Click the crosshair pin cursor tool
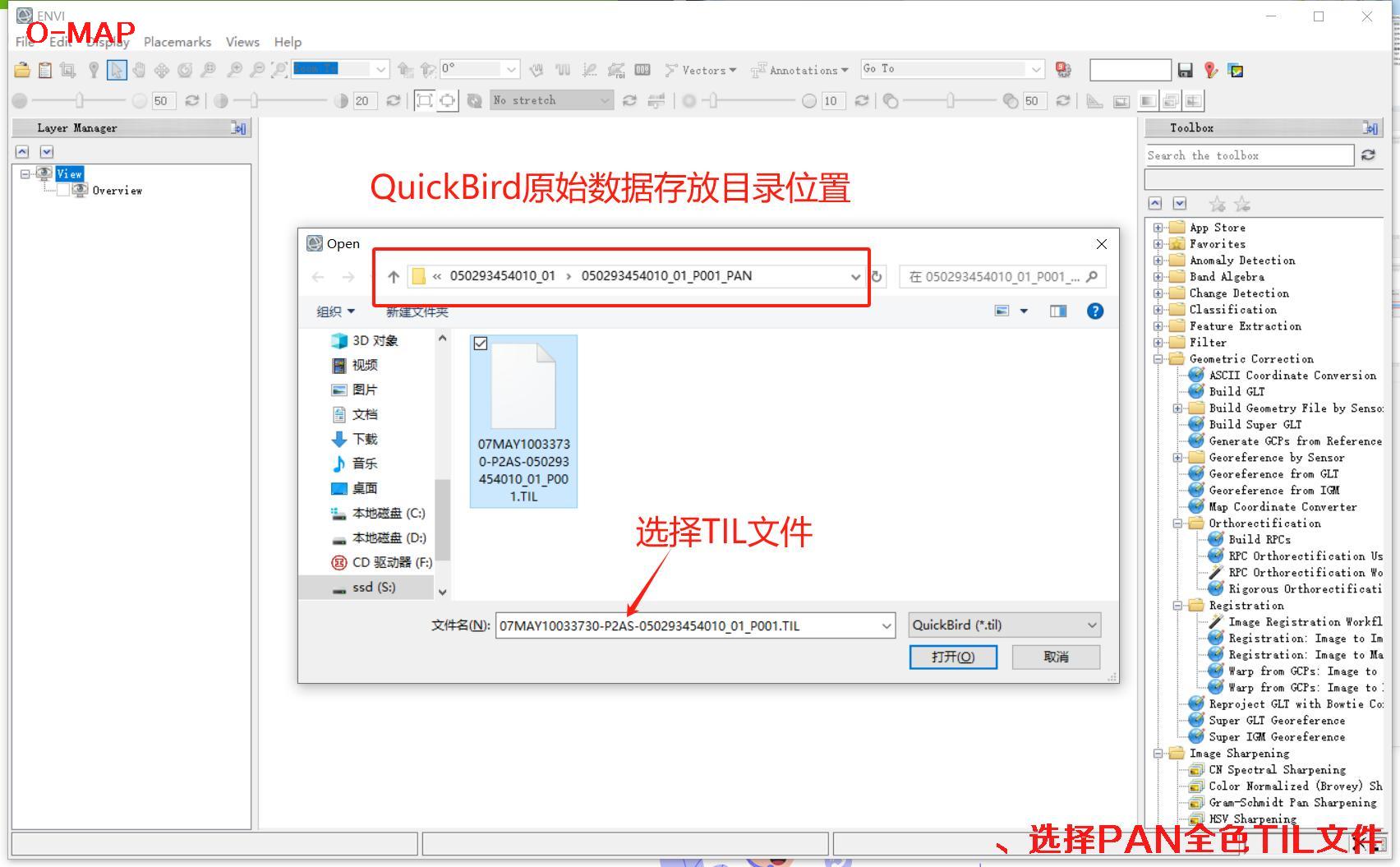Viewport: 1400px width, 867px height. (94, 71)
